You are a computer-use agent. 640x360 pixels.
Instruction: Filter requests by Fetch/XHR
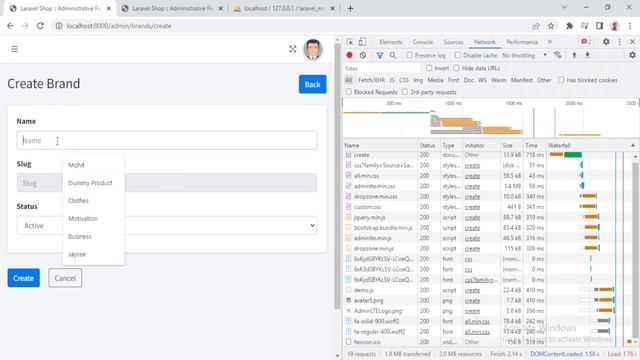click(371, 80)
